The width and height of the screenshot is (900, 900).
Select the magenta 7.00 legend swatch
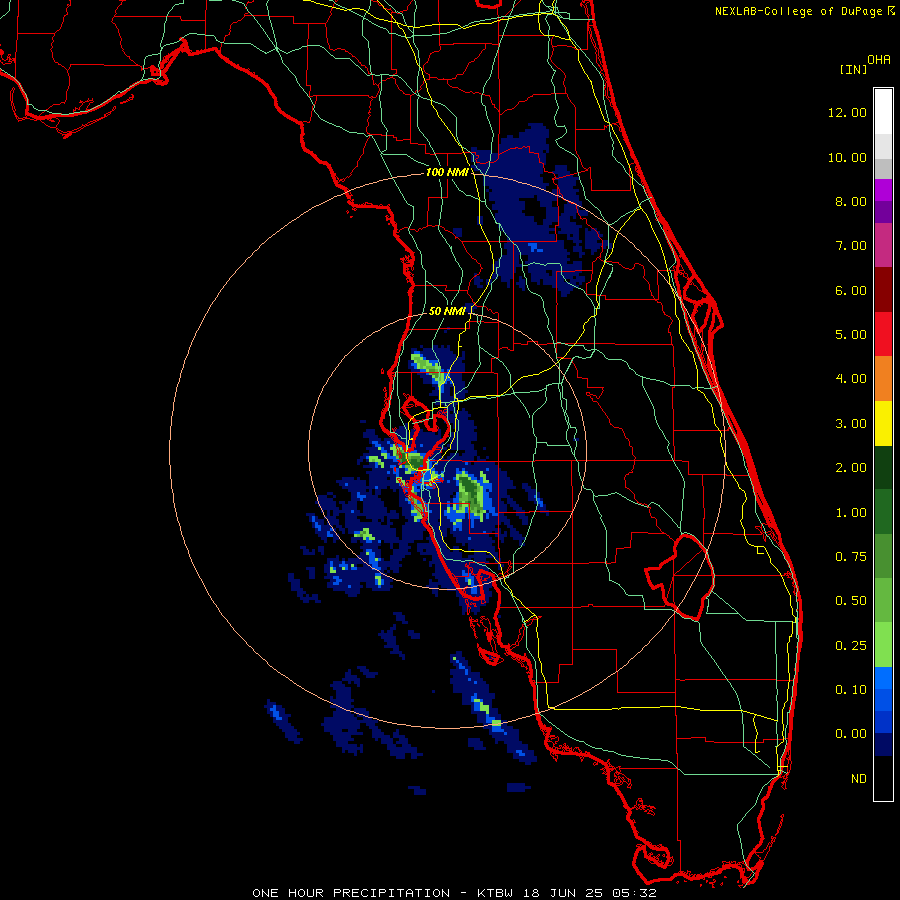point(883,246)
